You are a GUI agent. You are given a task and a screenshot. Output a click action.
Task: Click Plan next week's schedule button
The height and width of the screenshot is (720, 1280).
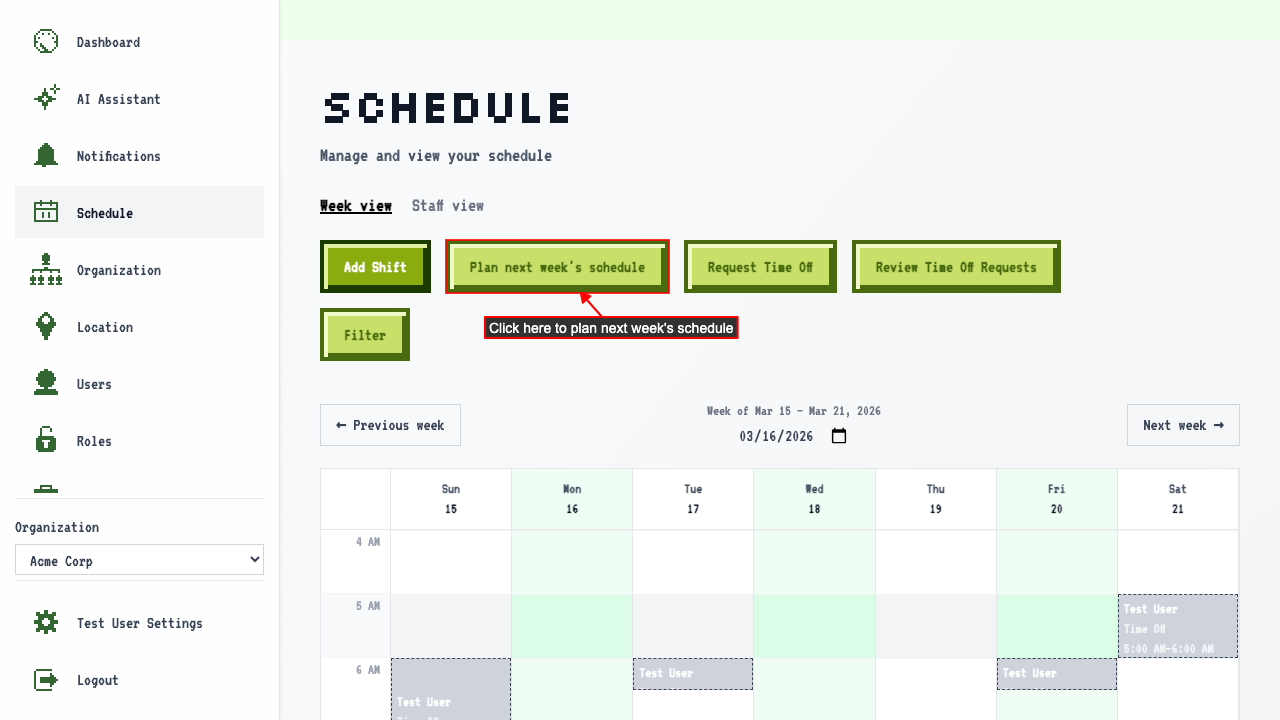click(x=557, y=267)
